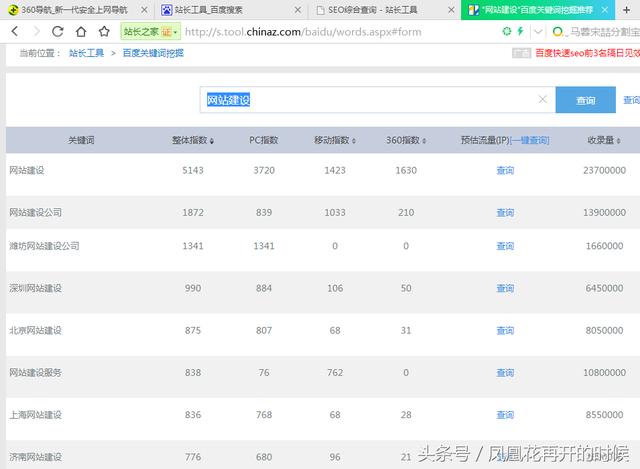Screen dimensions: 640x469
Task: Open the 站长之家 site certificate dropdown
Action: pos(151,31)
